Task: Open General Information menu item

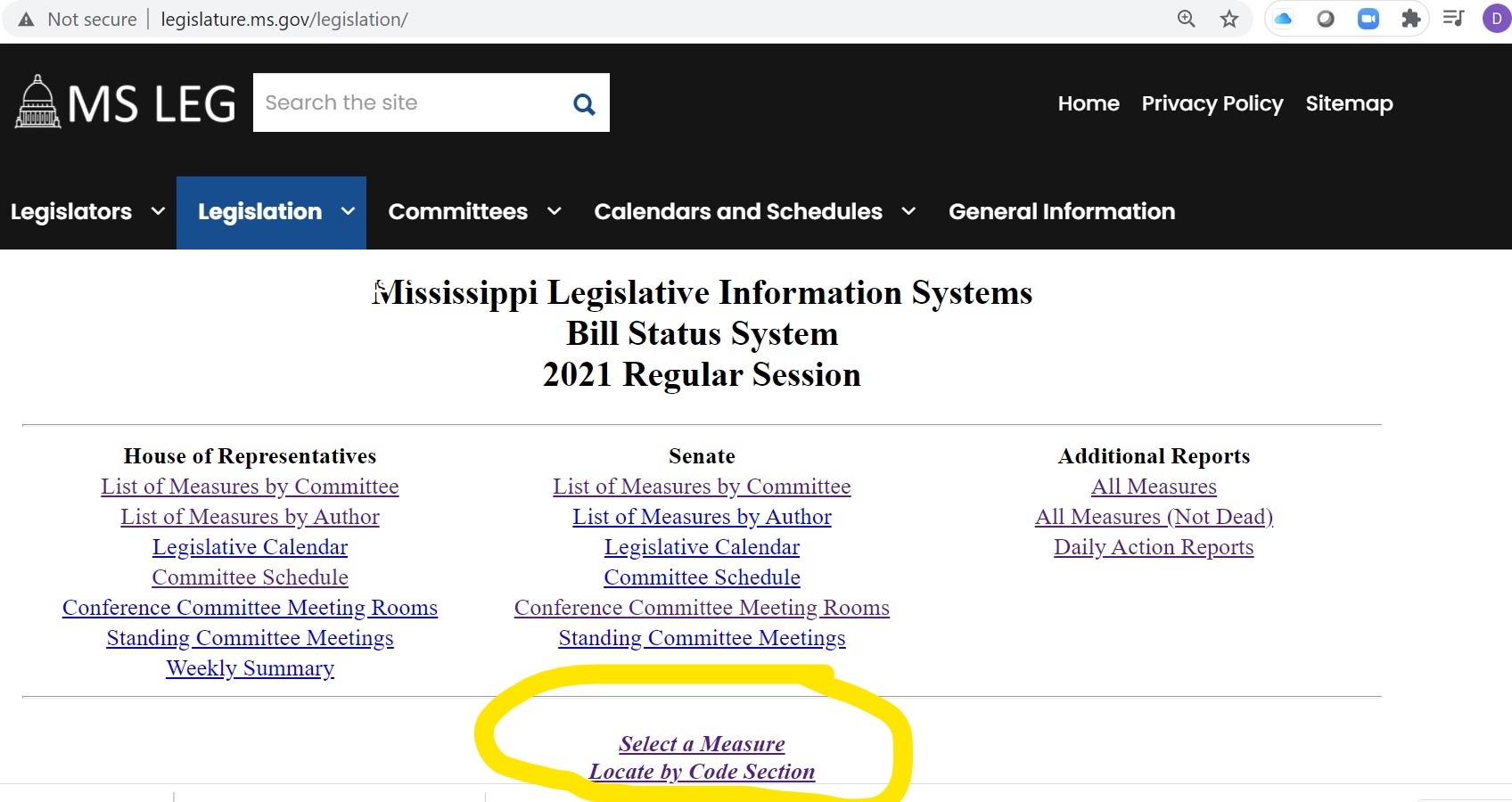Action: click(1061, 212)
